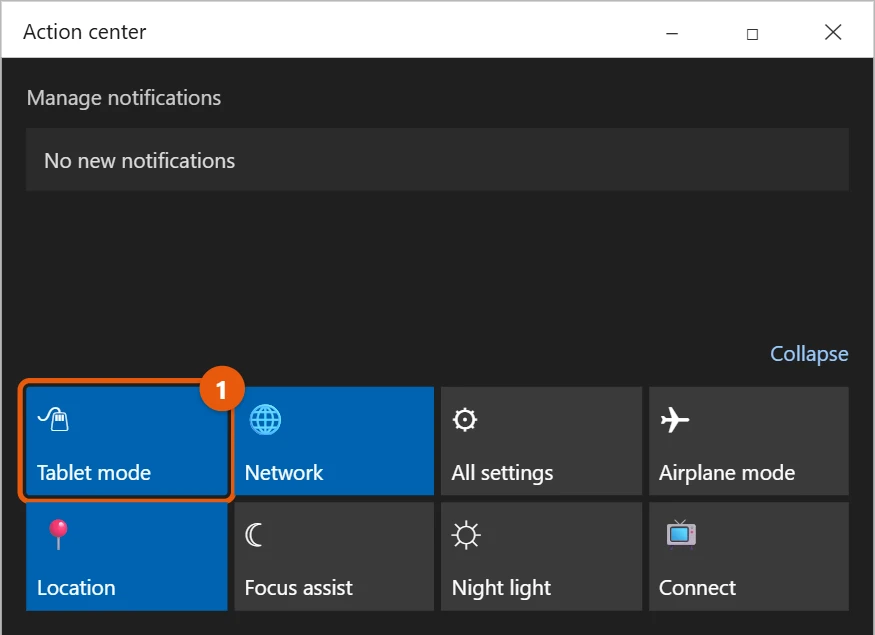Click the Night light sun icon
The image size is (875, 635).
tap(466, 535)
